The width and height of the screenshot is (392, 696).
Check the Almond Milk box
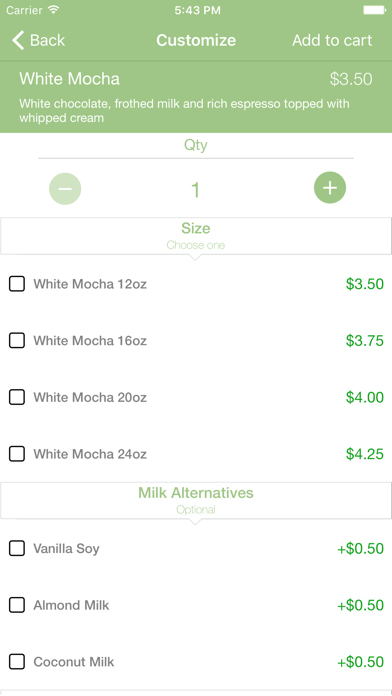tap(17, 605)
